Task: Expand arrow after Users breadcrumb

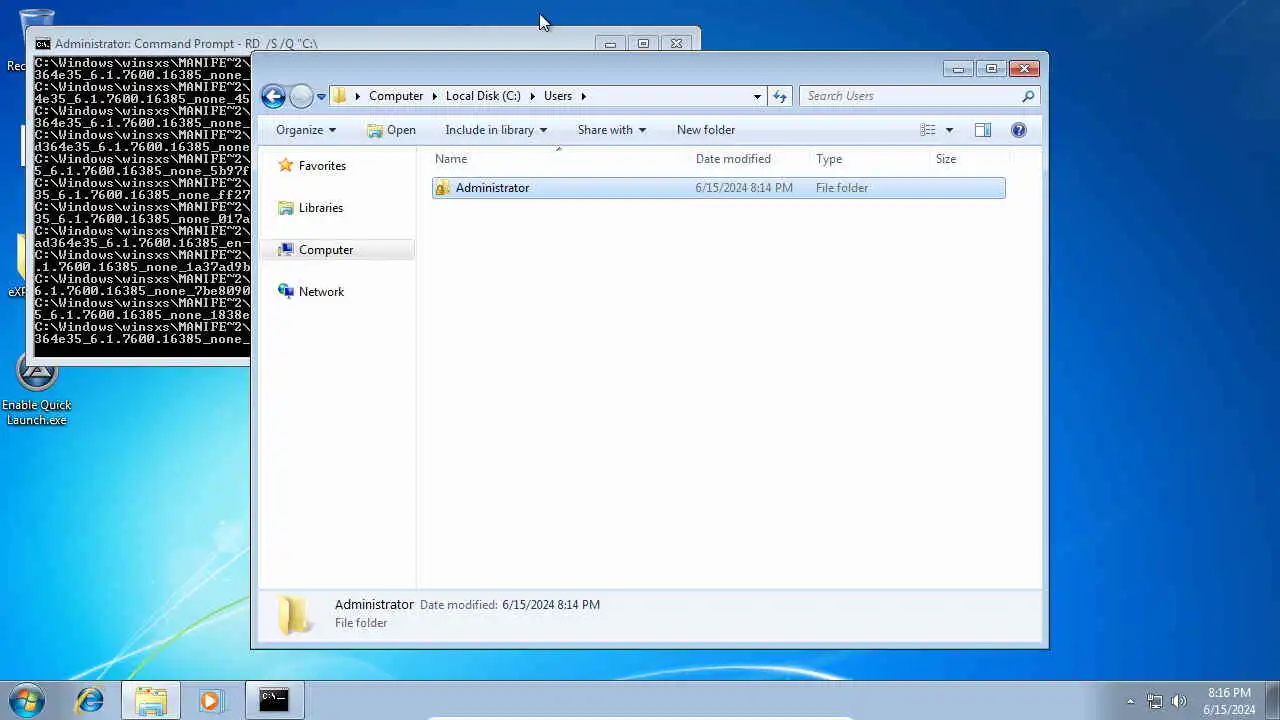Action: (x=583, y=96)
